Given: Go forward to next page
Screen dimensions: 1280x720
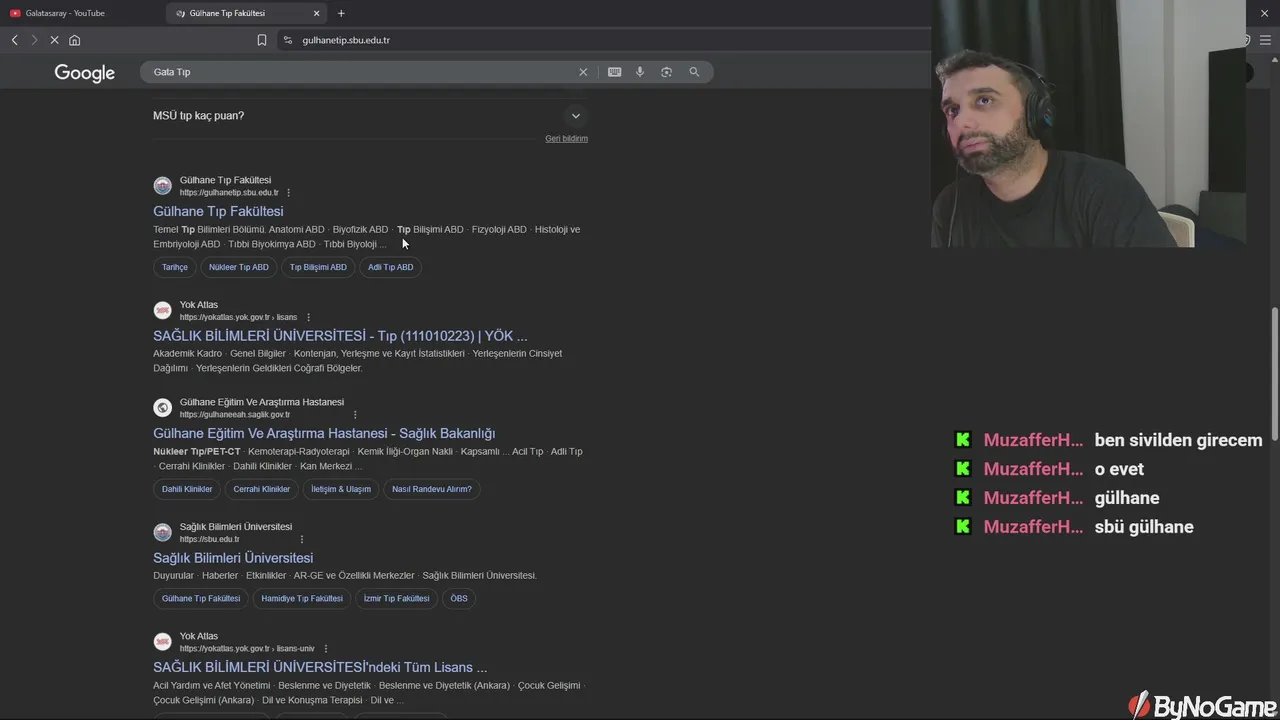Looking at the screenshot, I should coord(34,40).
